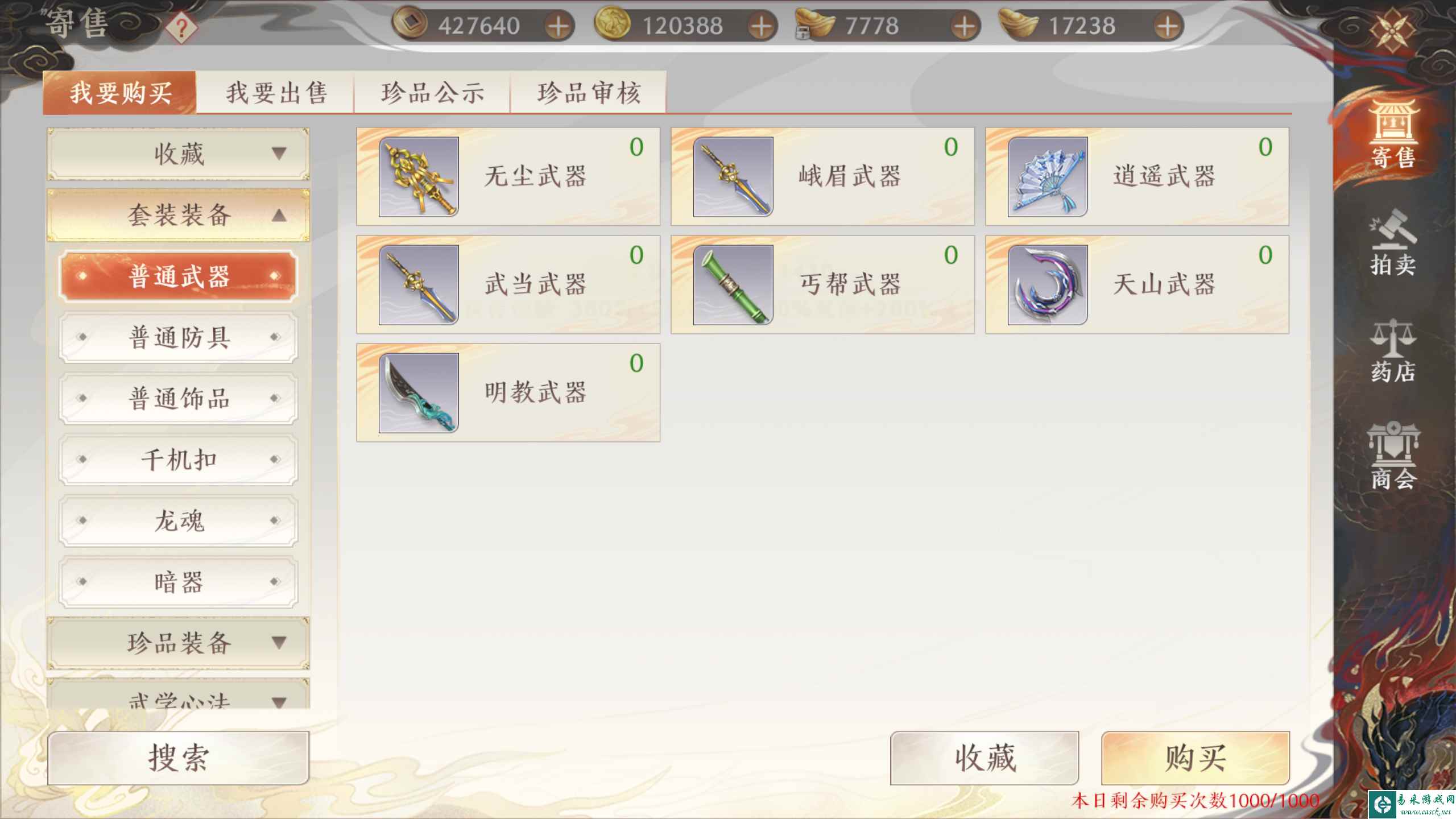
Task: Open the 商会 guild icon
Action: pyautogui.click(x=1392, y=456)
